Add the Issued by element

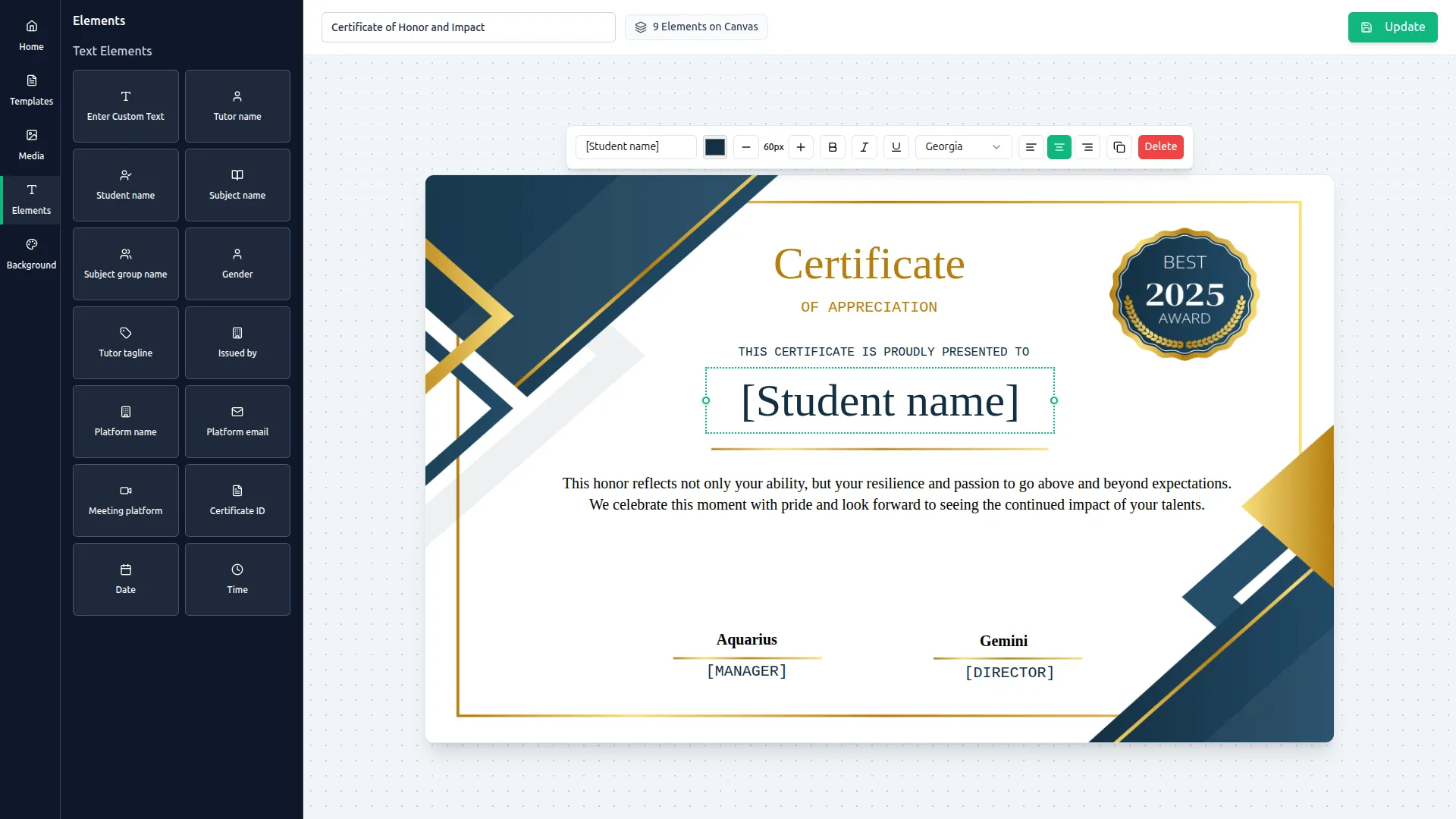pyautogui.click(x=237, y=343)
